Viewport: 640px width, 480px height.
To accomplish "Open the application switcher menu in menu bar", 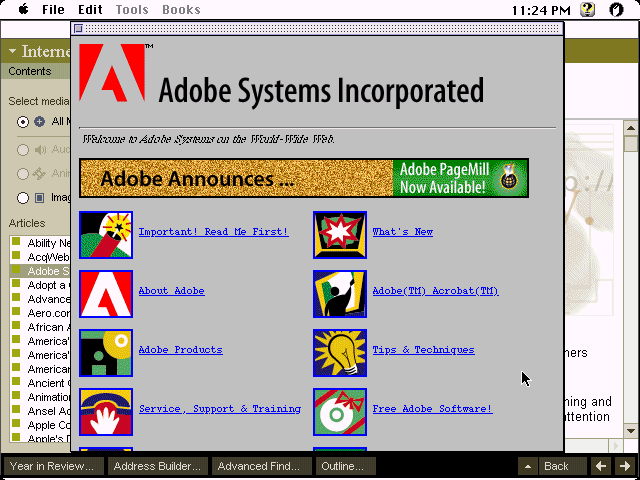I will coord(617,10).
